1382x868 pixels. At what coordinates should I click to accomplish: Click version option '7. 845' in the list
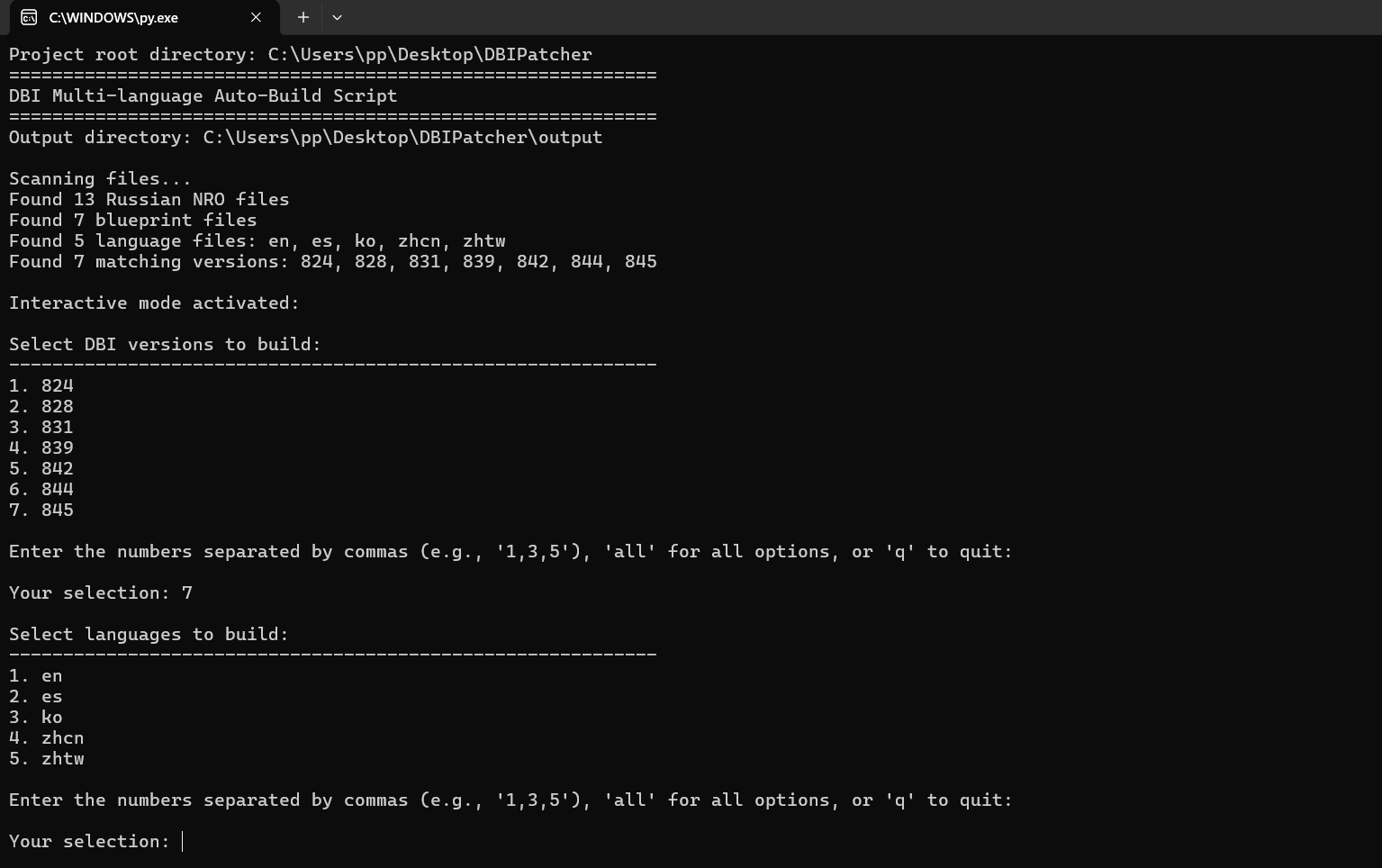pyautogui.click(x=41, y=510)
